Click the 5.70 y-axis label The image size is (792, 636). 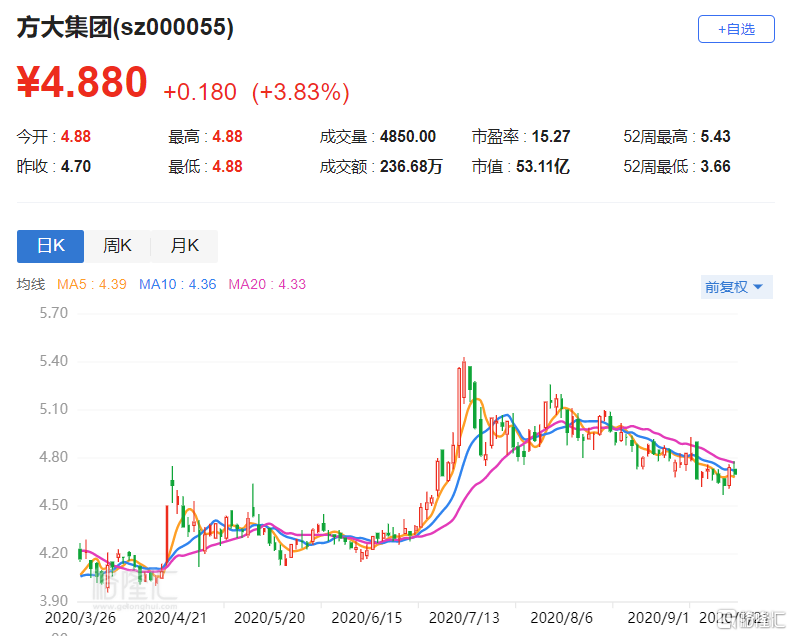click(x=54, y=313)
